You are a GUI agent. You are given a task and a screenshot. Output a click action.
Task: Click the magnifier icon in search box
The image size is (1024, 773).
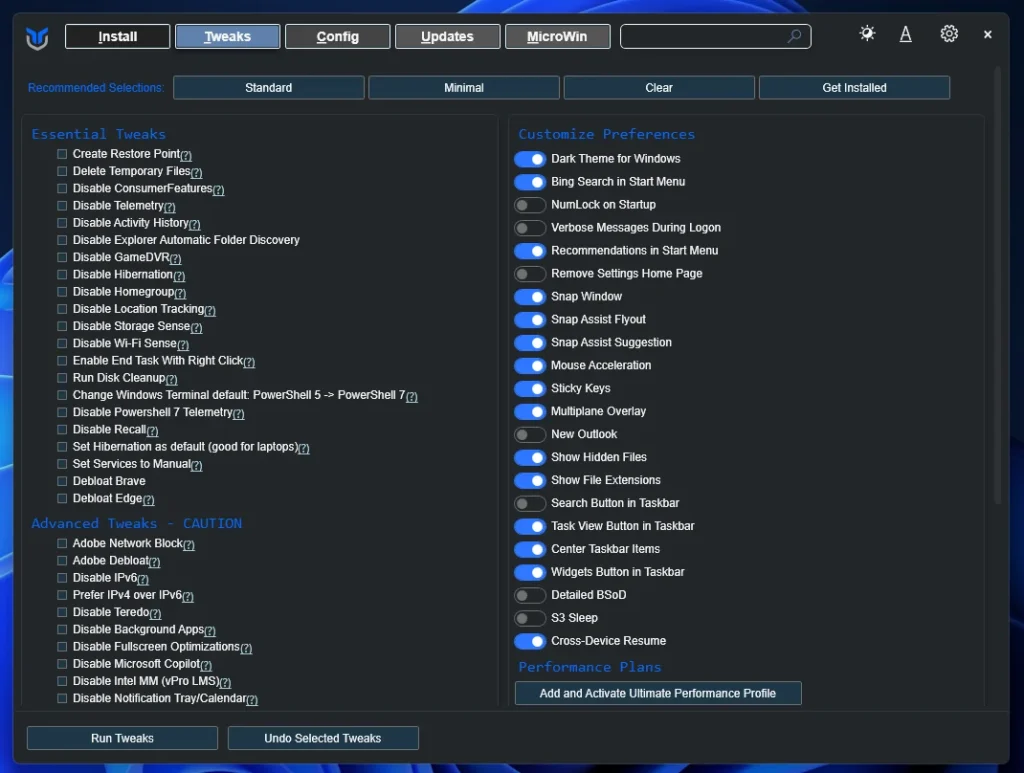point(794,36)
